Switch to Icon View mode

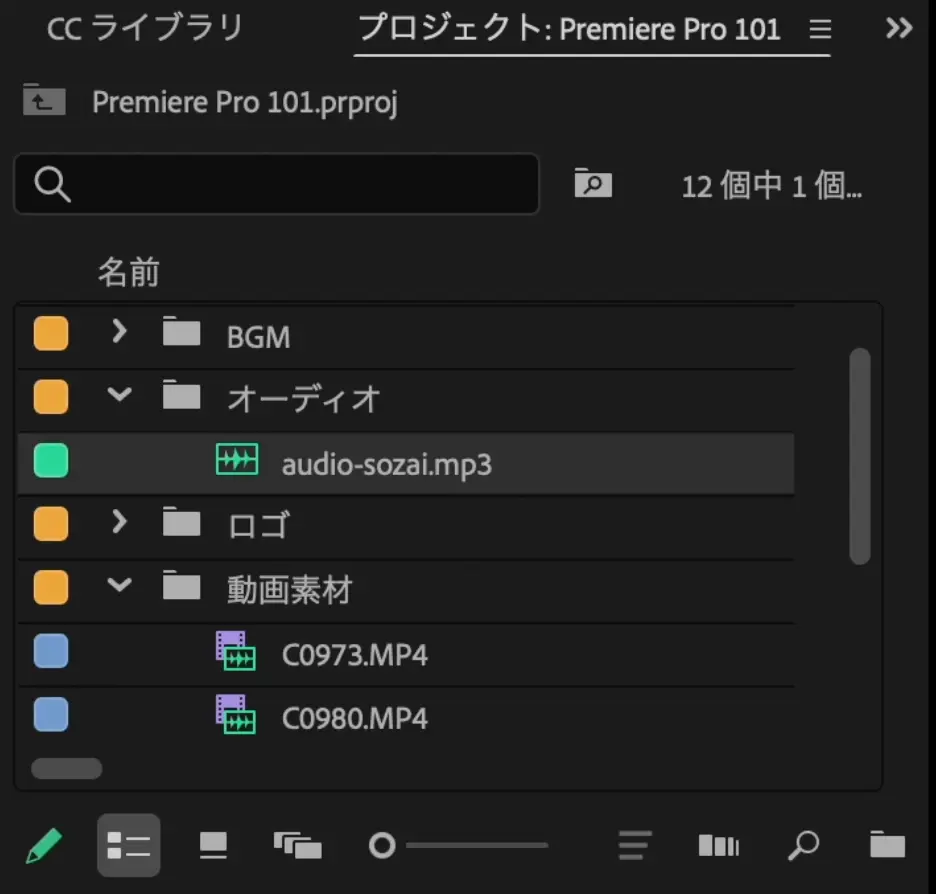click(211, 845)
